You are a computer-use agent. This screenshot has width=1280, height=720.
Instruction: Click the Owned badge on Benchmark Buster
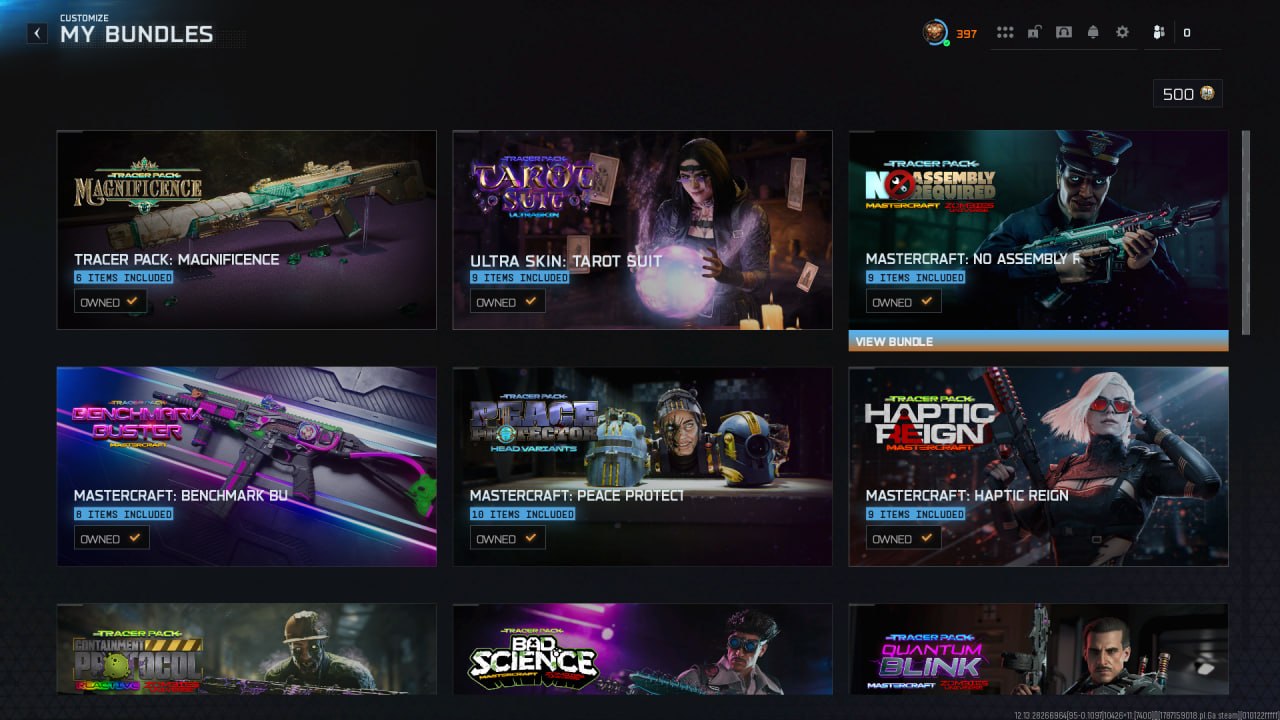[x=111, y=539]
